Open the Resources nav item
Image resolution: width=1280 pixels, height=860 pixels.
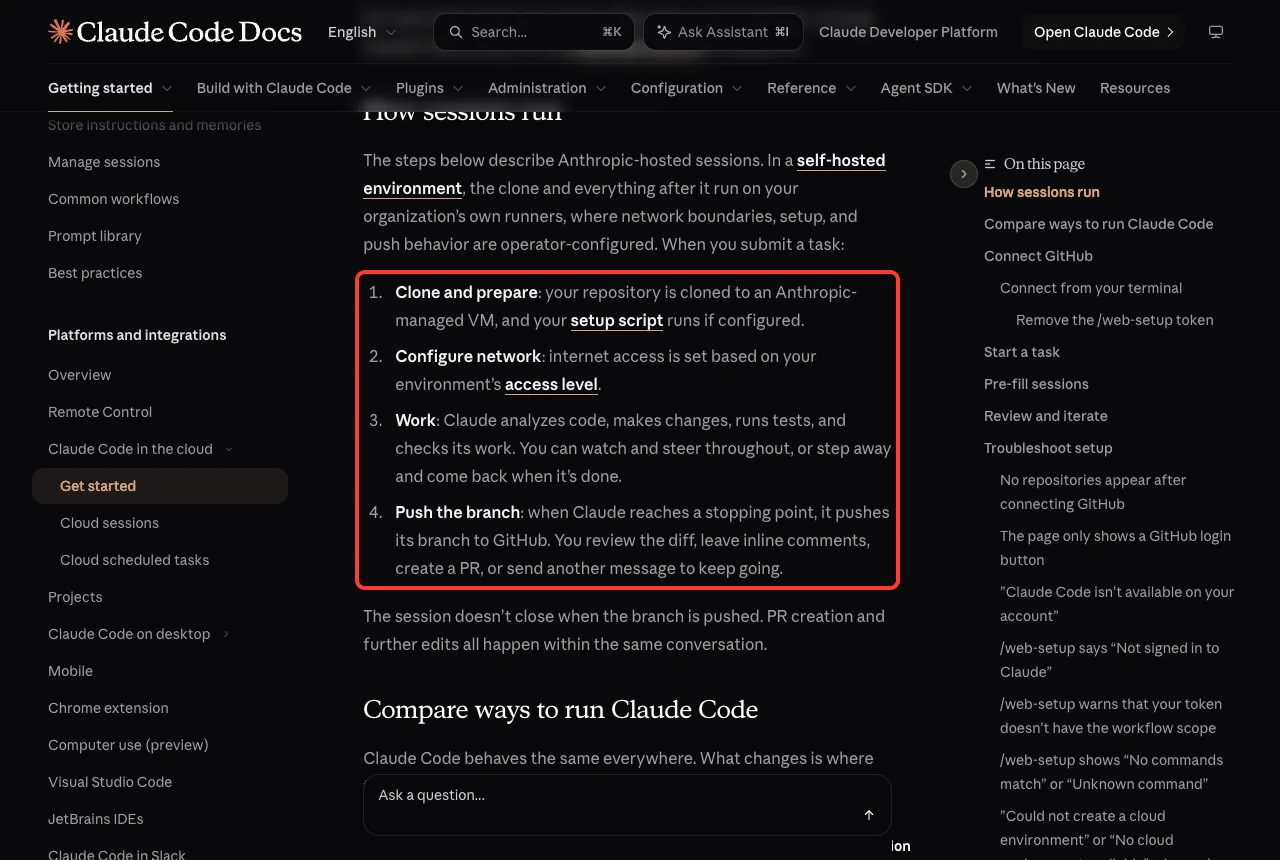click(1135, 88)
